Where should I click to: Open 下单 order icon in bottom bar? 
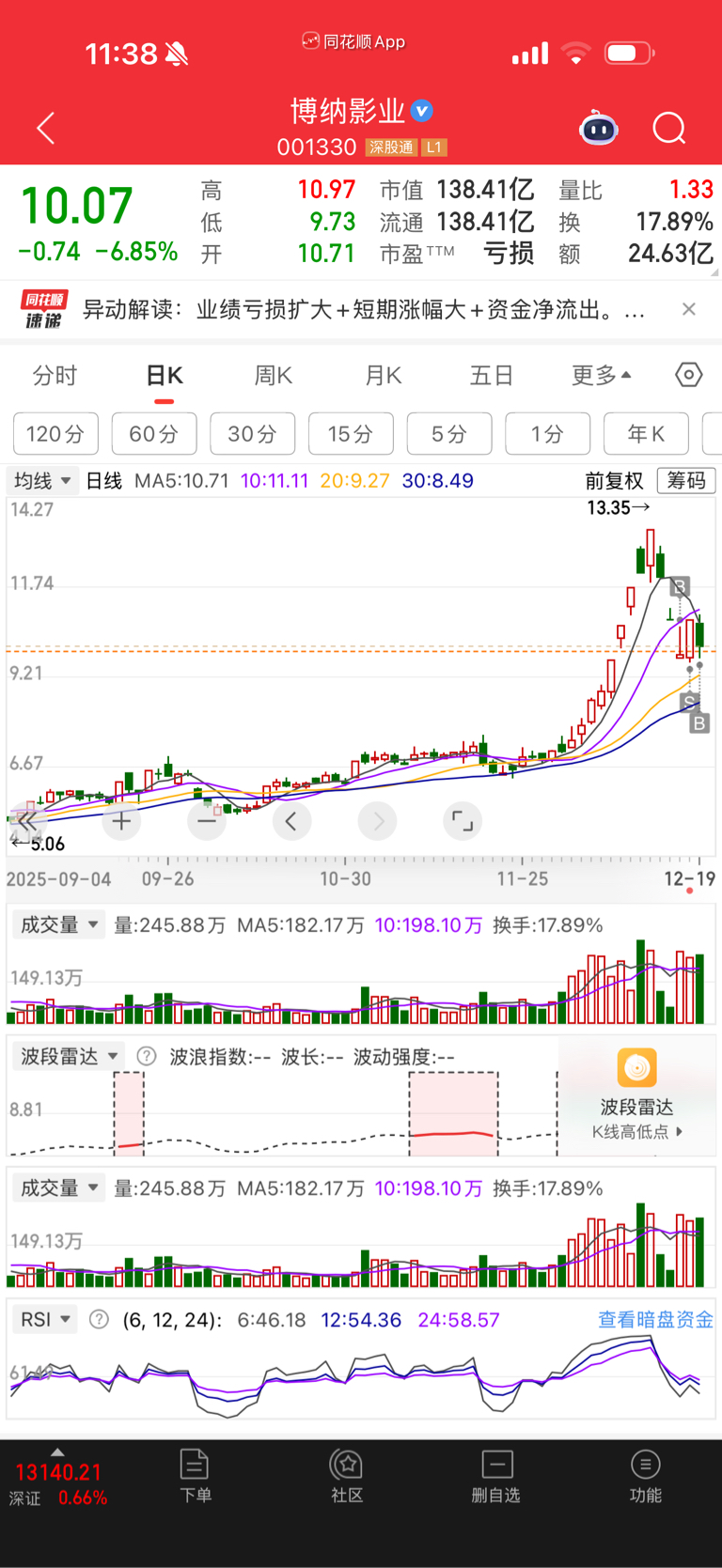[x=195, y=1476]
